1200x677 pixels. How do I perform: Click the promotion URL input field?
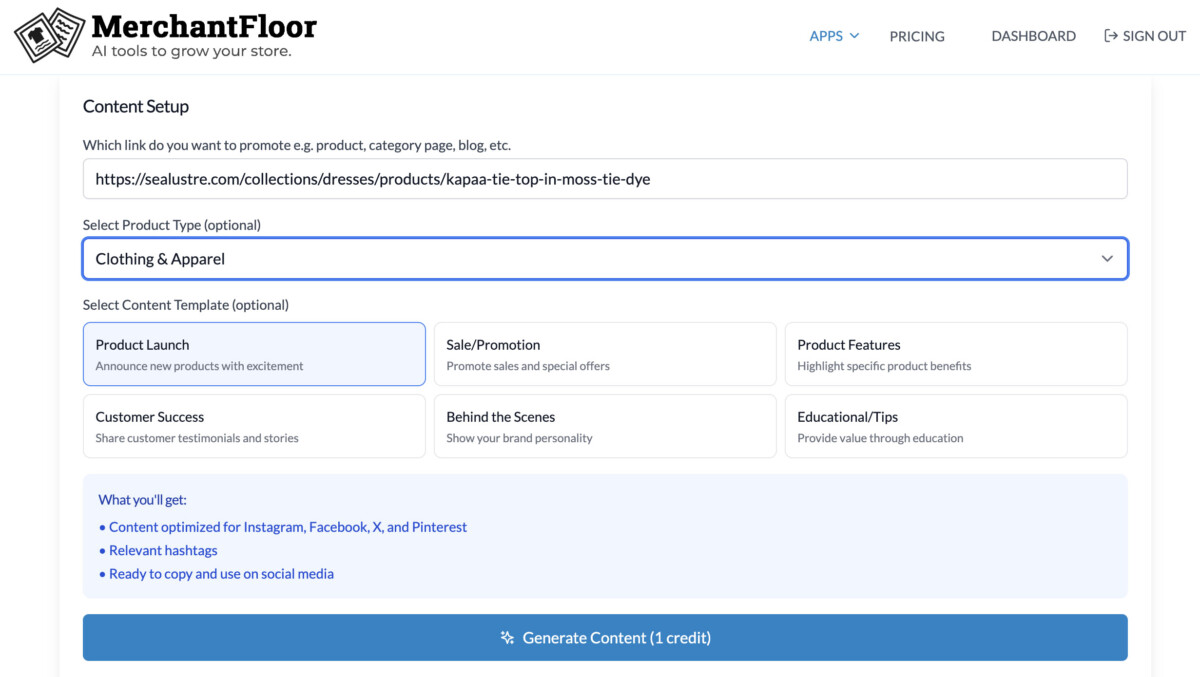(604, 178)
